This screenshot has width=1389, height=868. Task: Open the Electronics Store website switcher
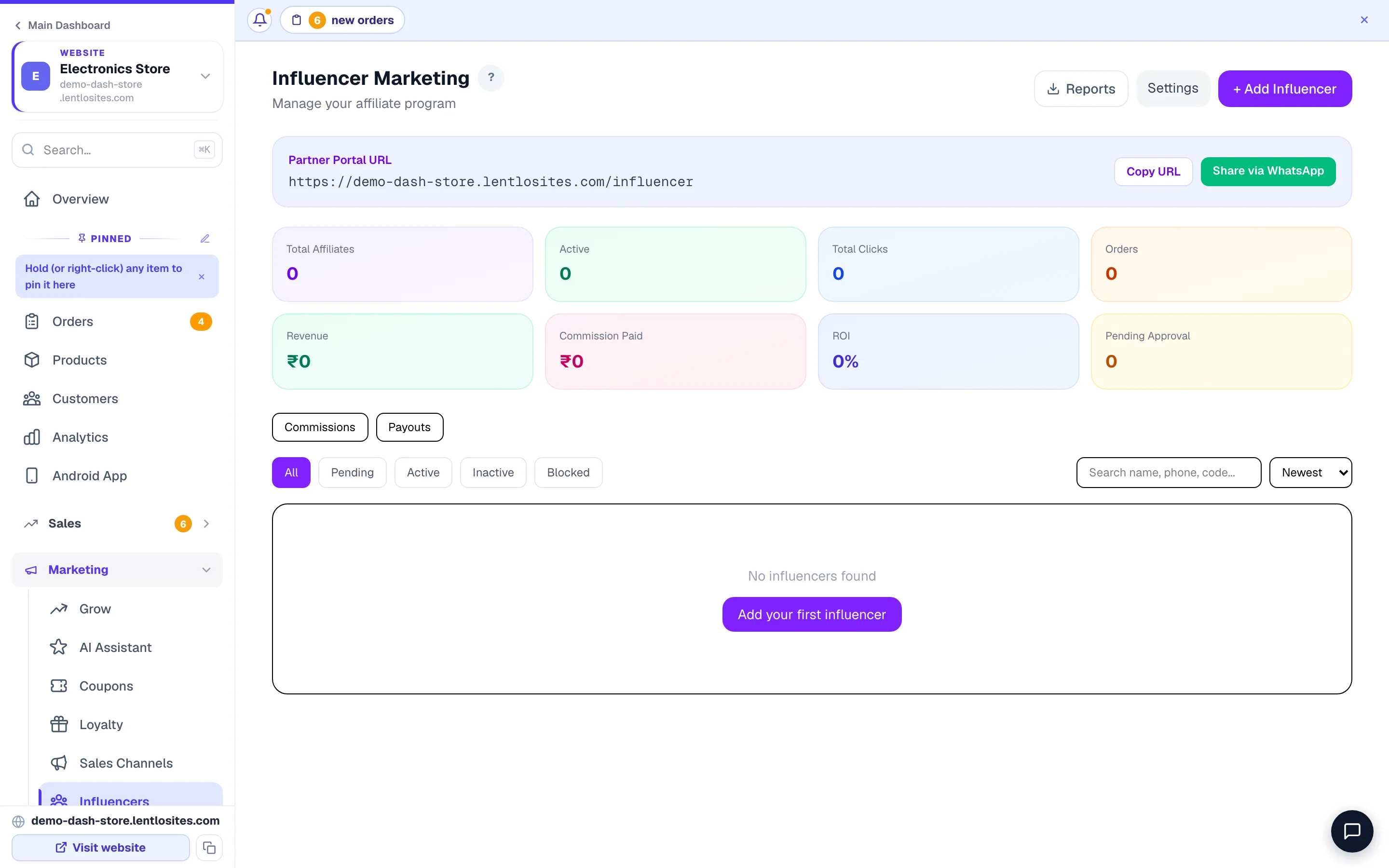[117, 76]
